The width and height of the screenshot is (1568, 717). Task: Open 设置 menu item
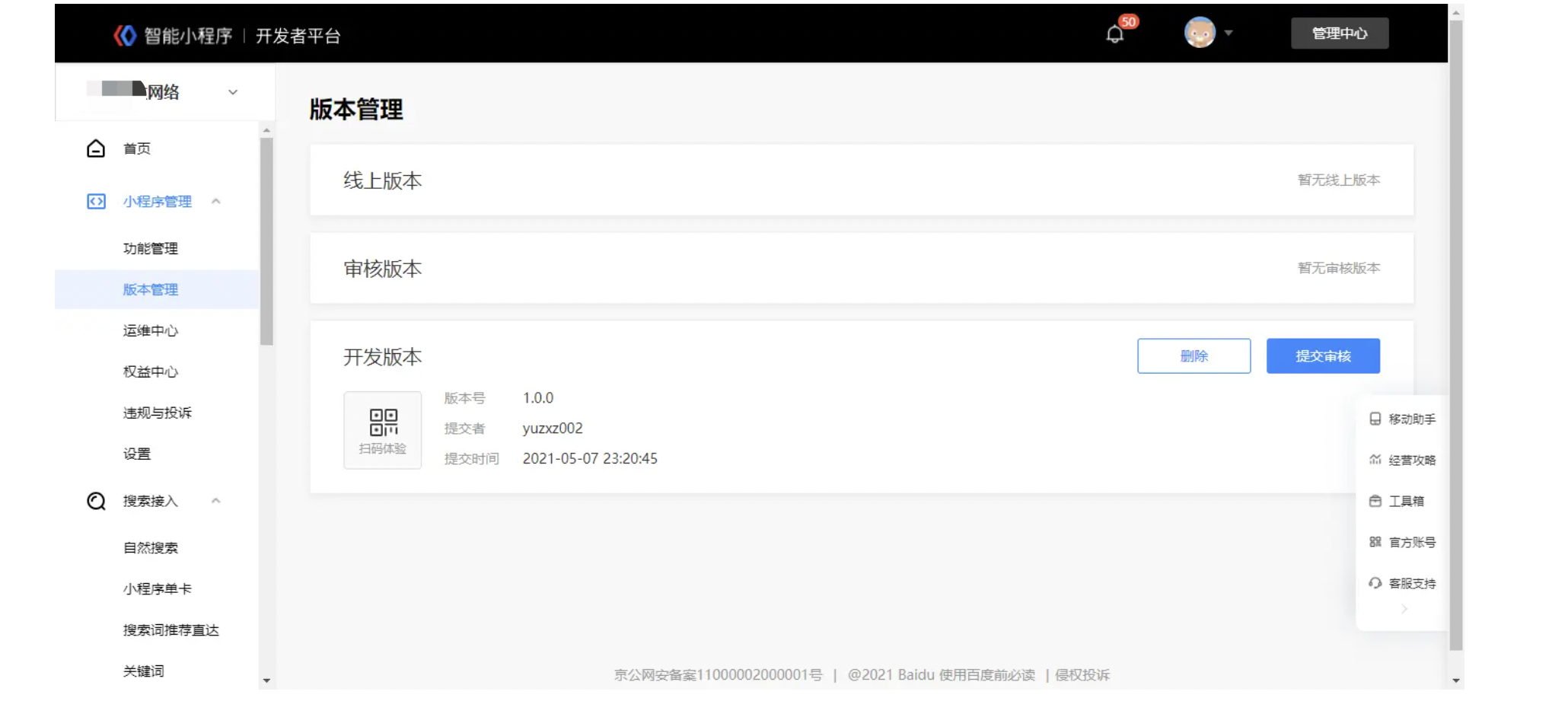click(137, 454)
